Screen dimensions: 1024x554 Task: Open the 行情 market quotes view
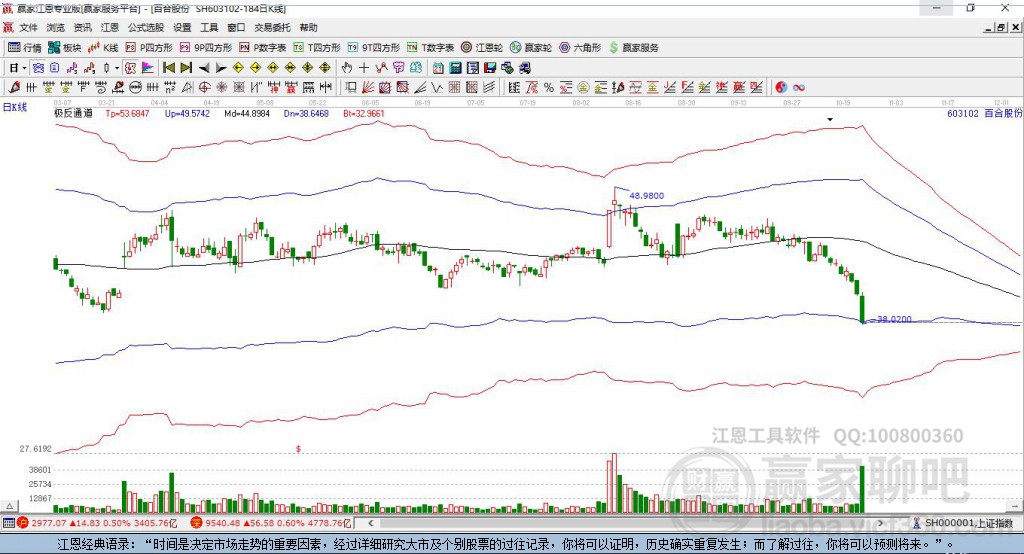tap(24, 48)
